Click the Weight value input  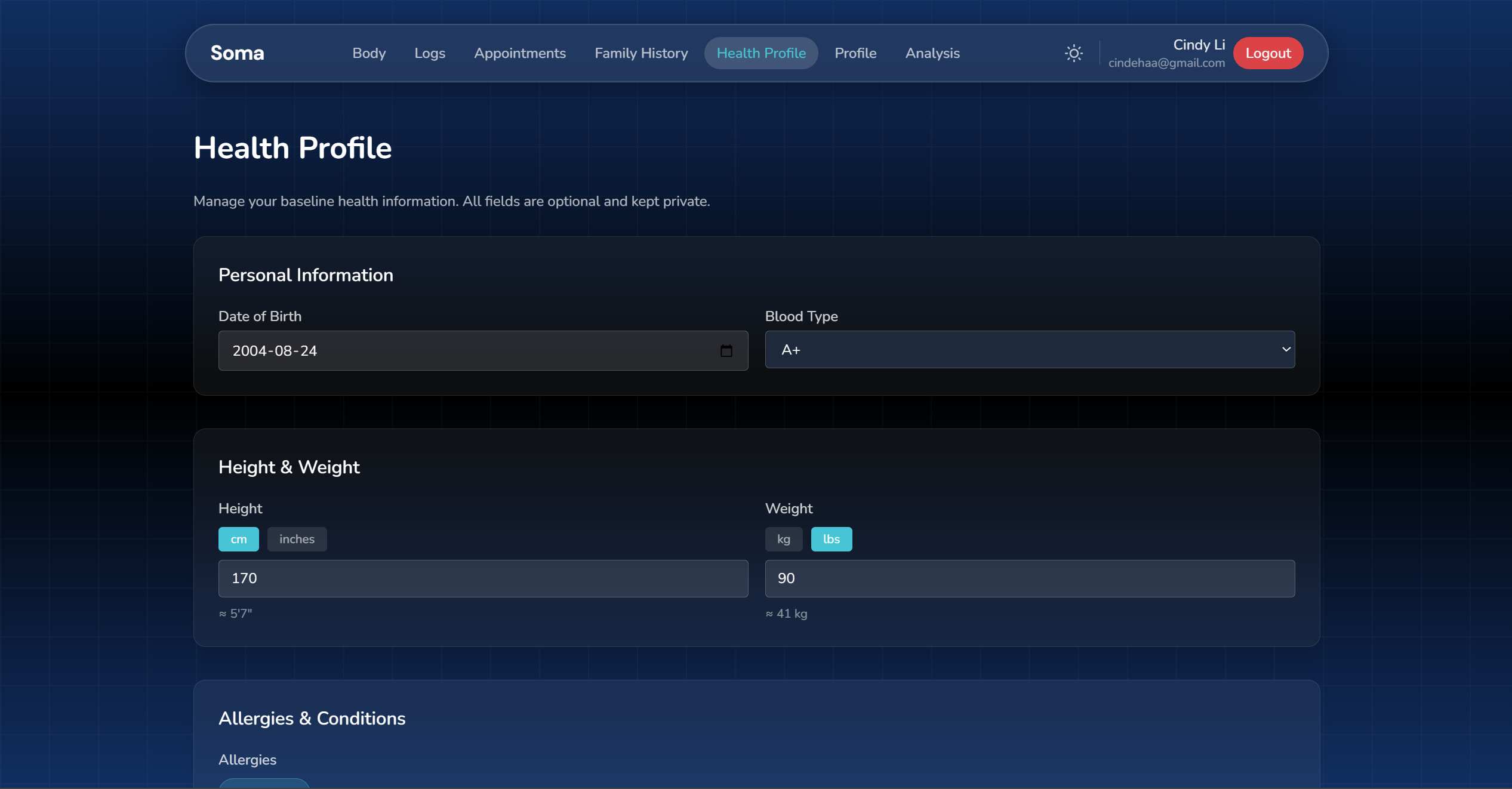tap(1029, 578)
